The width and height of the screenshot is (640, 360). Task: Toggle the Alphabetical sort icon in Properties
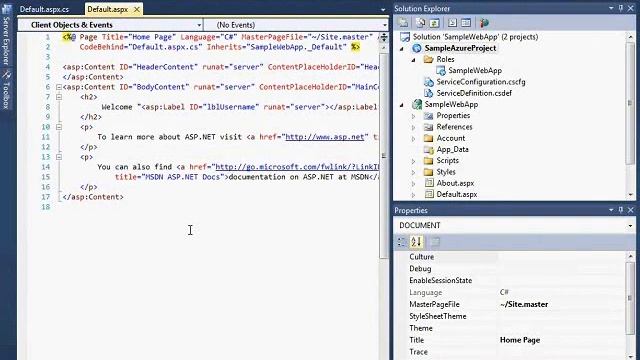(416, 242)
